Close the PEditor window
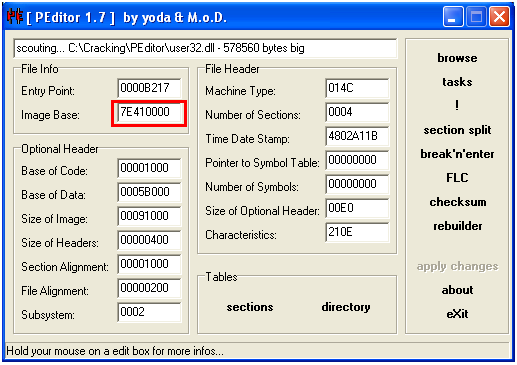517x365 pixels. point(499,16)
